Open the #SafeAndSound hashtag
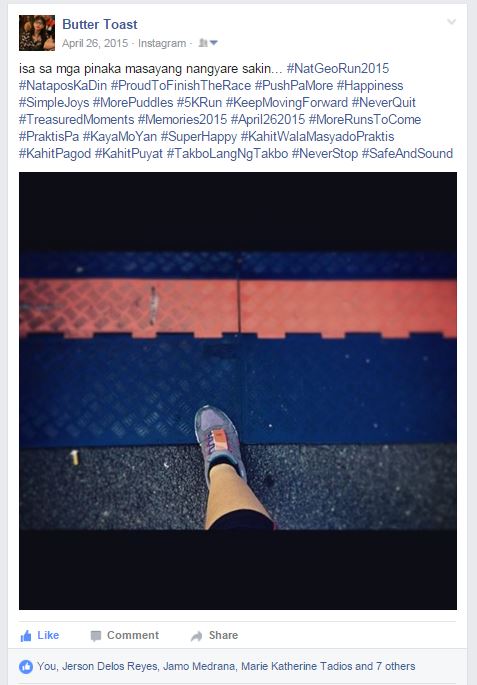Screen dimensions: 477x685 [407, 153]
